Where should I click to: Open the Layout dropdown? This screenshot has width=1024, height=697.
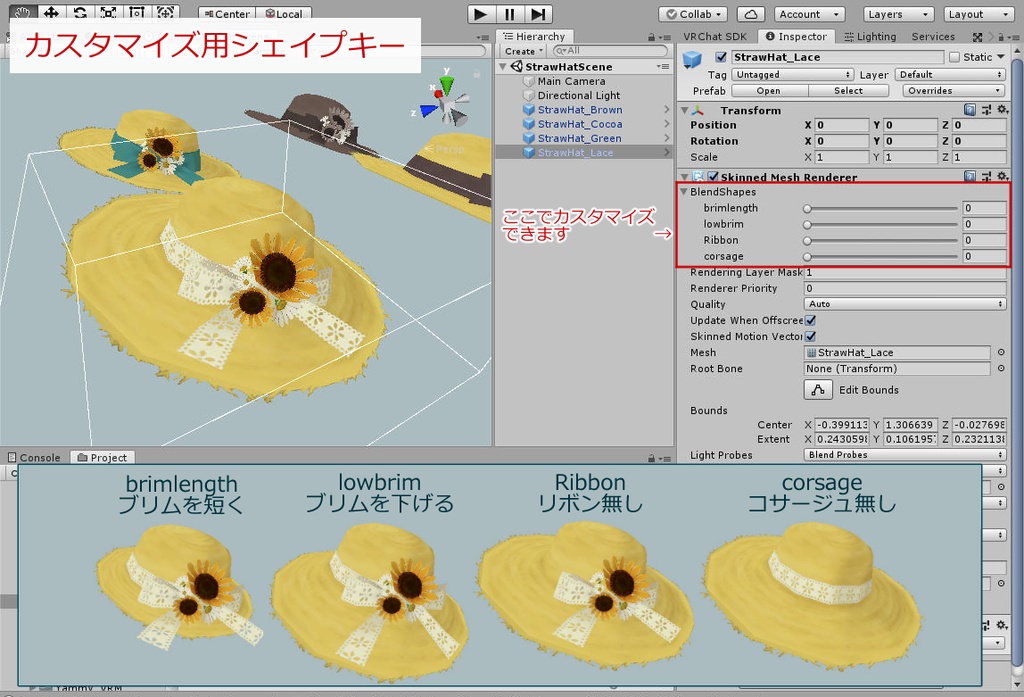(x=978, y=14)
